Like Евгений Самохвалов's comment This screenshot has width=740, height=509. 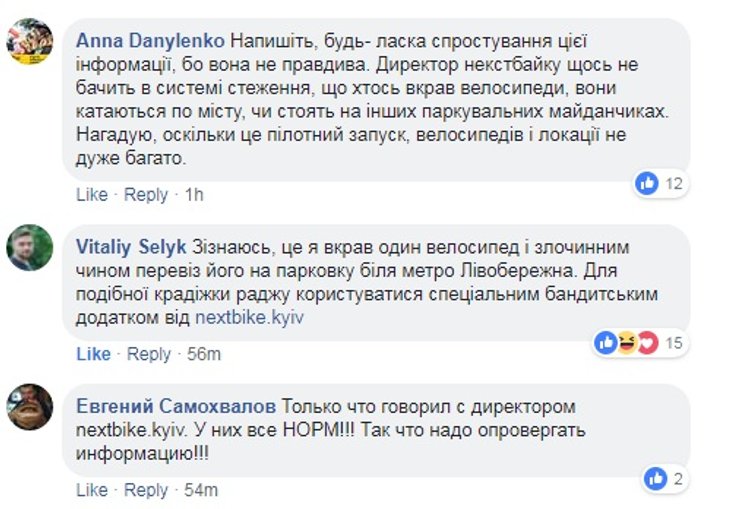coord(91,490)
